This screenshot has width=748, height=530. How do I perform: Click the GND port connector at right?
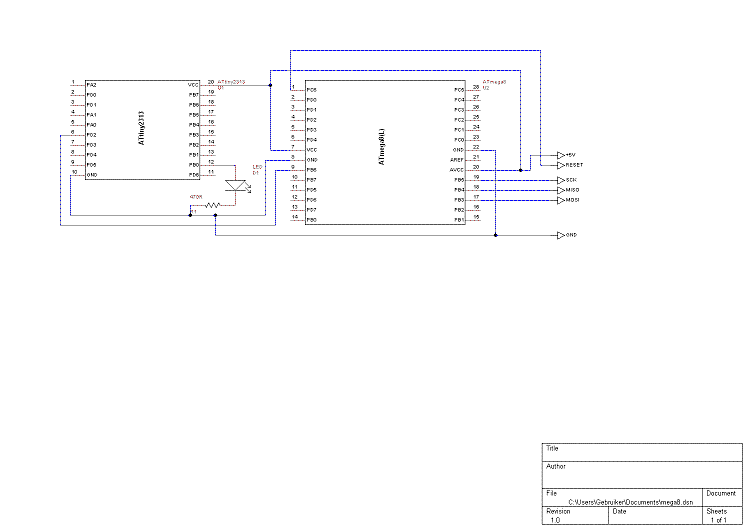point(561,235)
